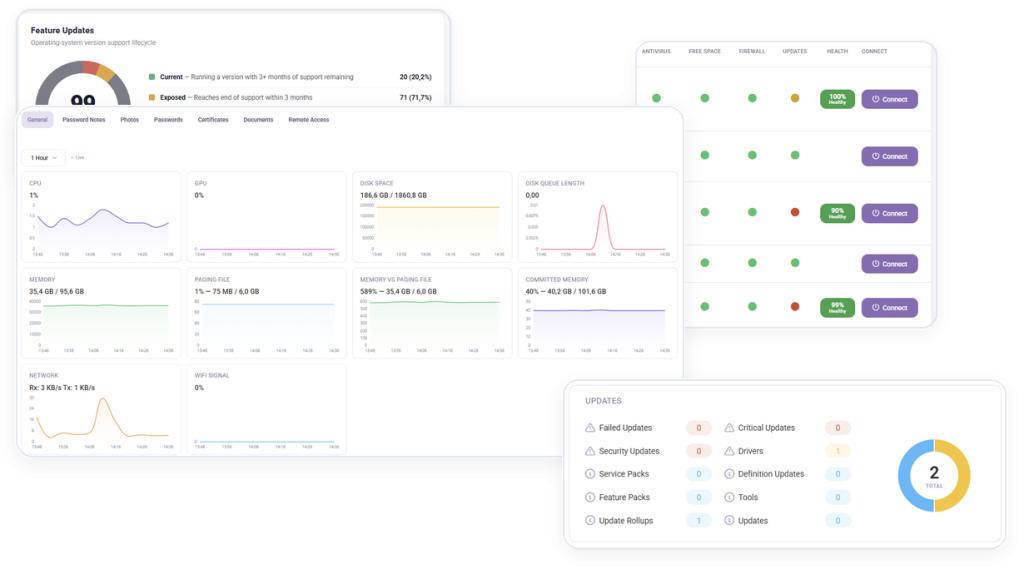Click the orange updates dot in 100% Healthy row

click(x=795, y=98)
